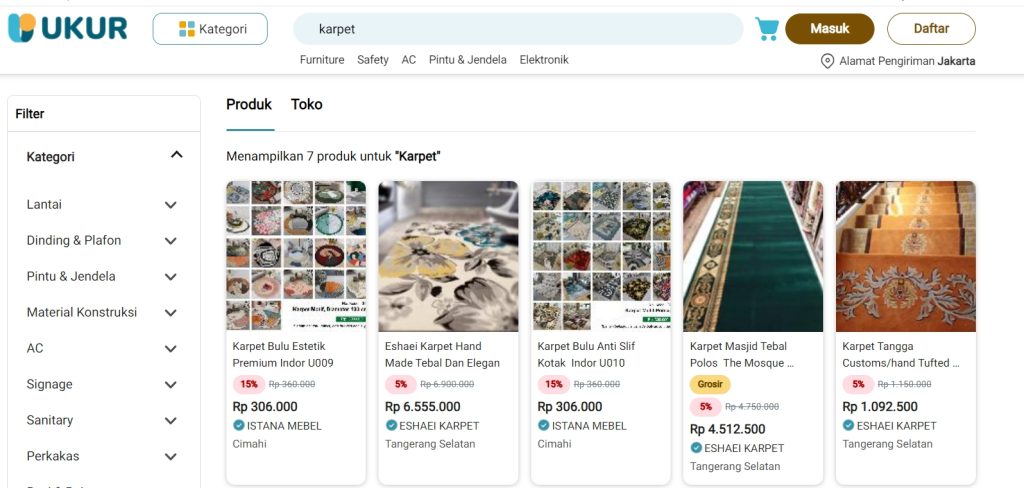1024x488 pixels.
Task: Expand the Lantai category
Action: tap(171, 205)
